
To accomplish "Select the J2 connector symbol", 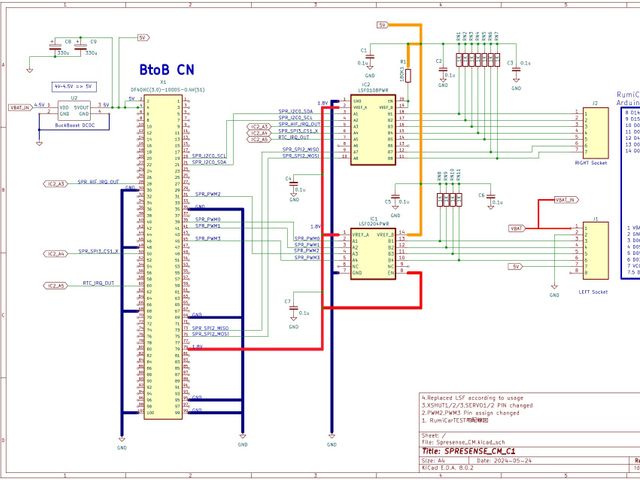I will pyautogui.click(x=596, y=133).
